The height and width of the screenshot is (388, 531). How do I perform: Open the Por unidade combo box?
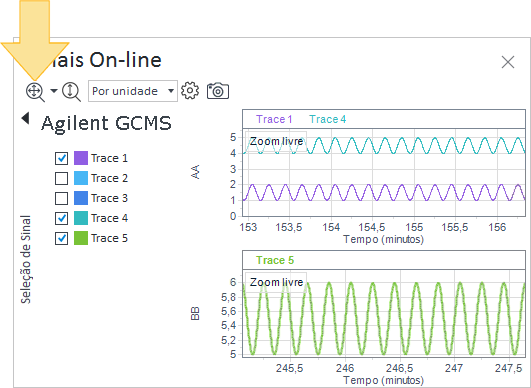point(133,91)
